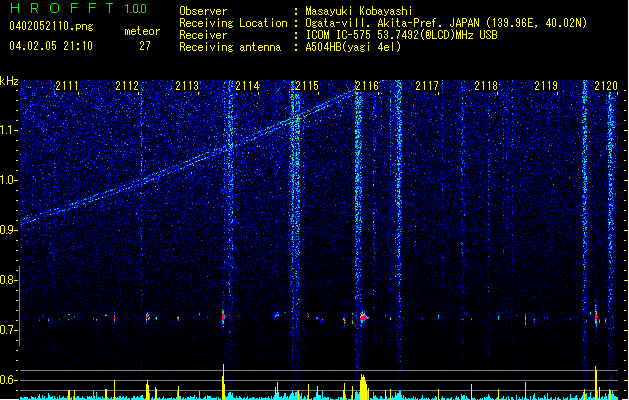The image size is (629, 400).
Task: Click the meteor count 27
Action: 145,46
